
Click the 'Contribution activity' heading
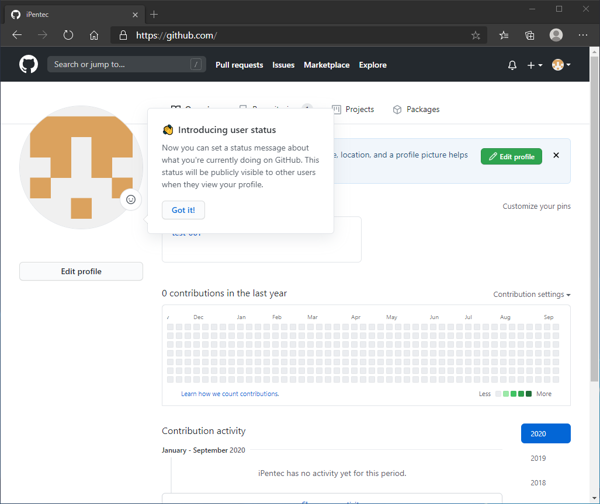[204, 431]
